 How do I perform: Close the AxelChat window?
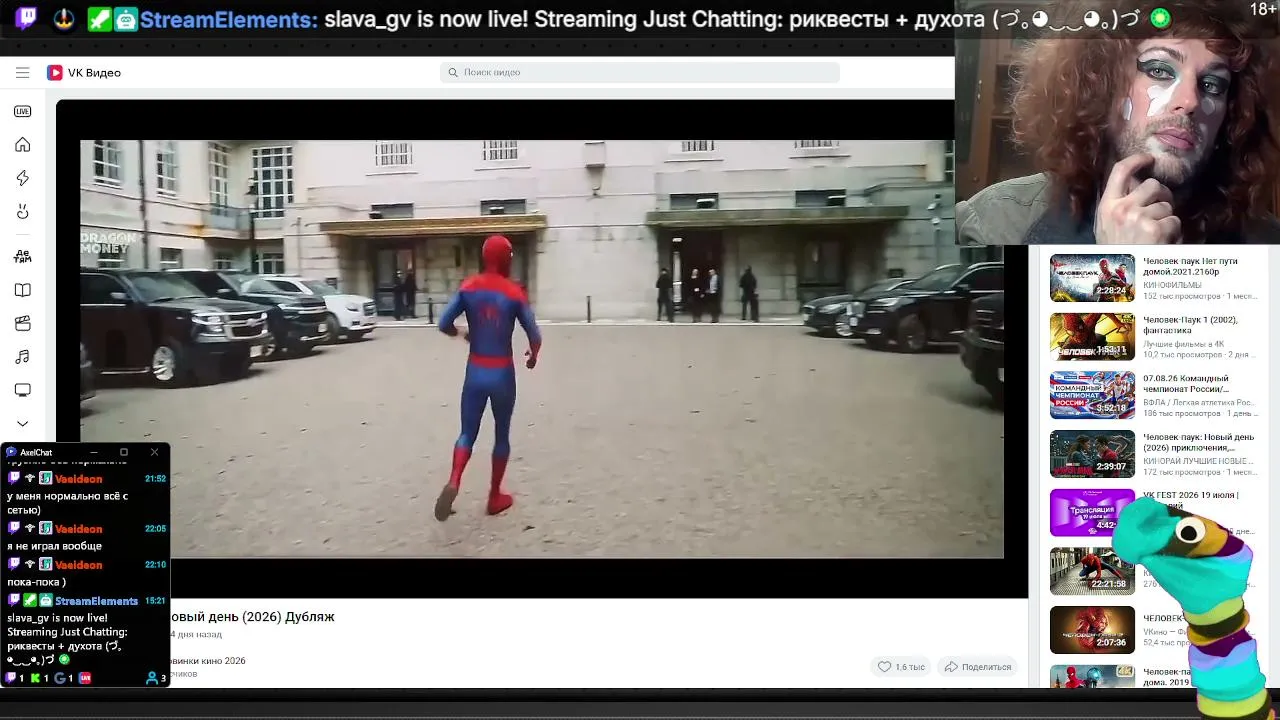click(154, 452)
